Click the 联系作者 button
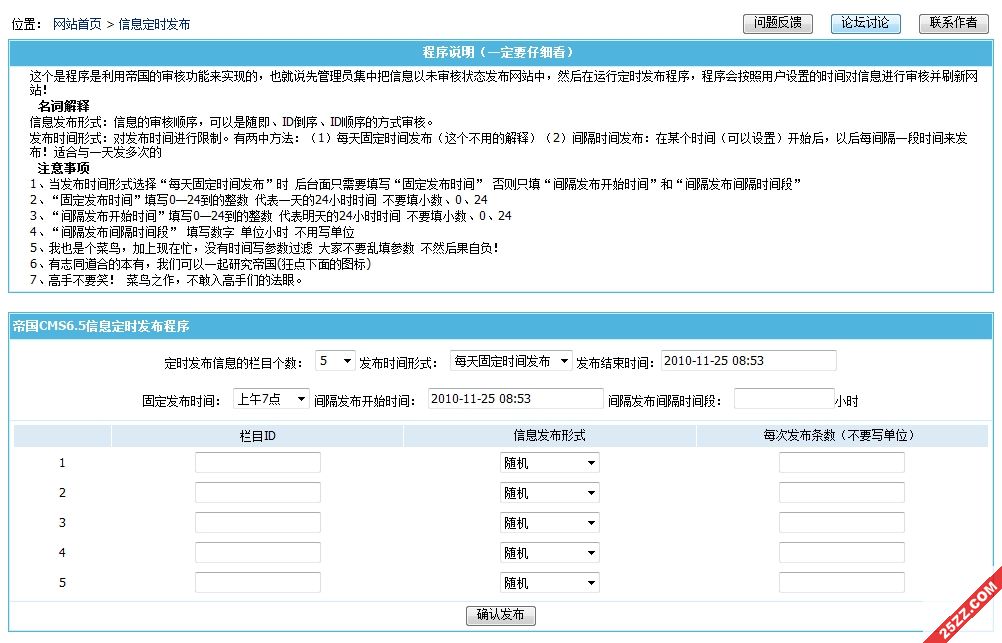1002x643 pixels. point(953,24)
